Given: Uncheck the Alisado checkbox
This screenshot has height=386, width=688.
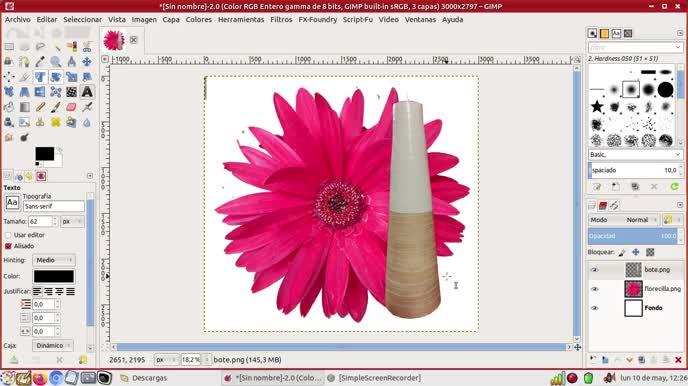Looking at the screenshot, I should [8, 246].
